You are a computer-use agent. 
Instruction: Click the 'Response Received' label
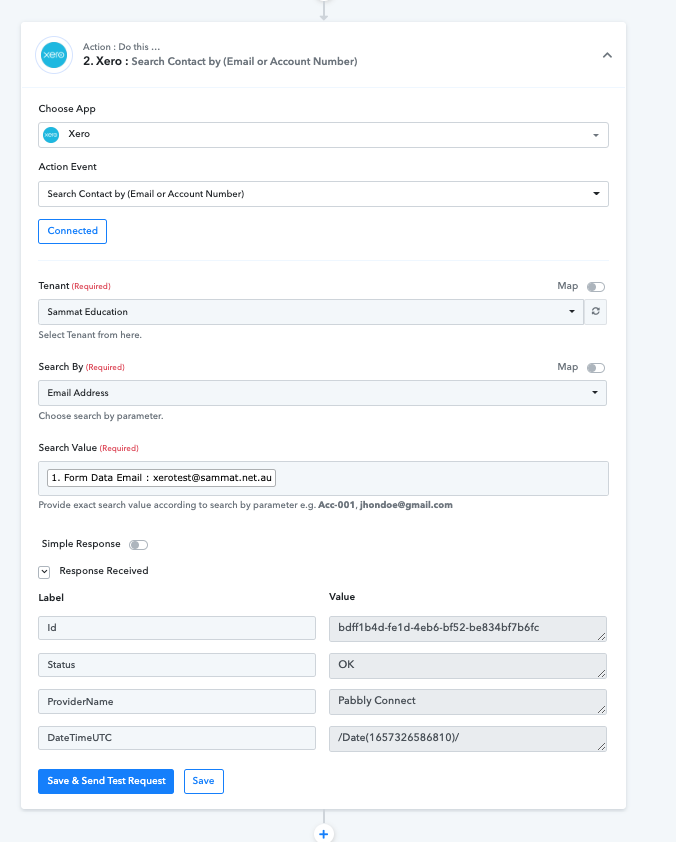click(x=104, y=571)
